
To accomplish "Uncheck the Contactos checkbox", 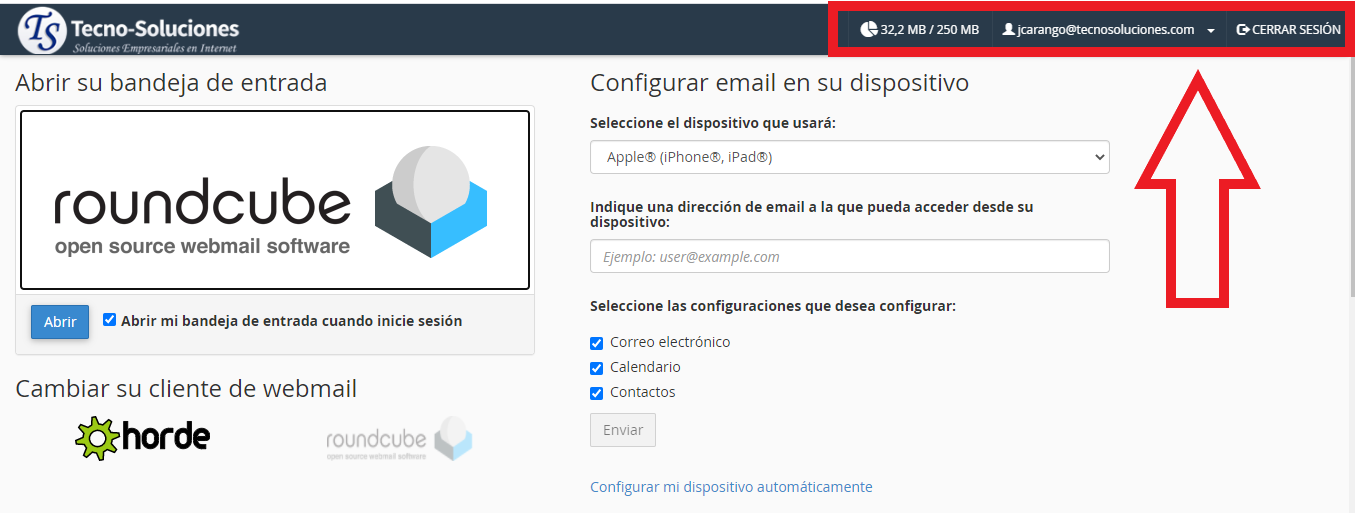I will pyautogui.click(x=597, y=393).
